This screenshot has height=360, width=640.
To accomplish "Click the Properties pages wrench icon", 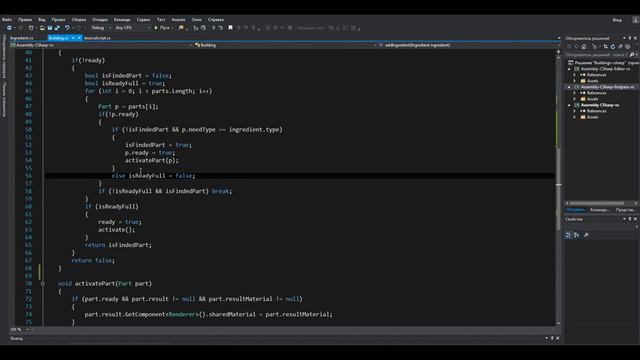I will pos(586,235).
